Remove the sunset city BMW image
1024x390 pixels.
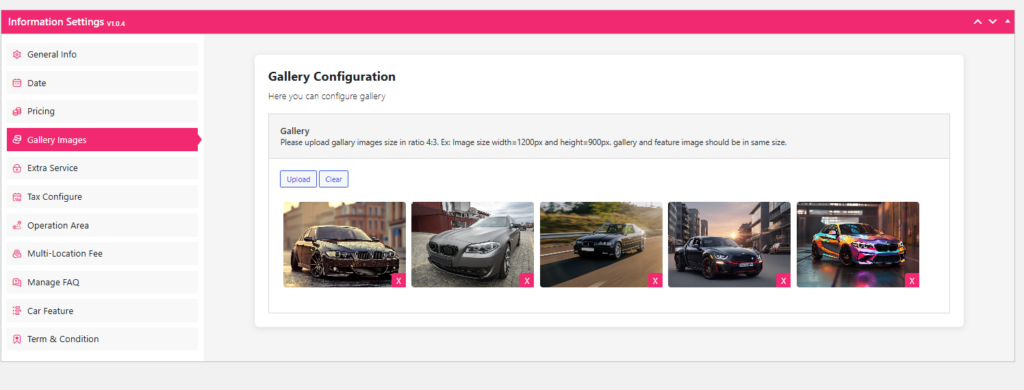(784, 280)
